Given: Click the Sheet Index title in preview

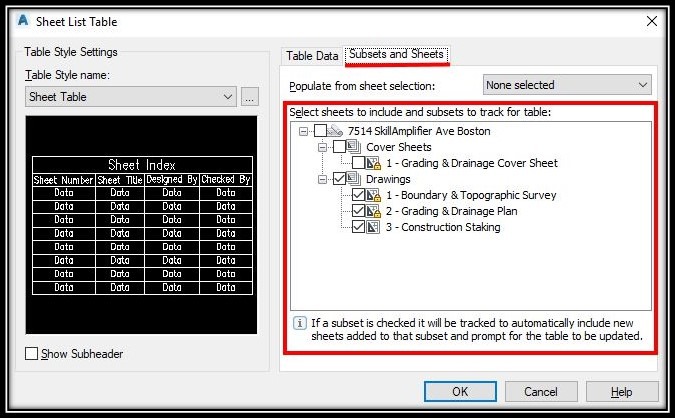Looking at the screenshot, I should coord(142,165).
